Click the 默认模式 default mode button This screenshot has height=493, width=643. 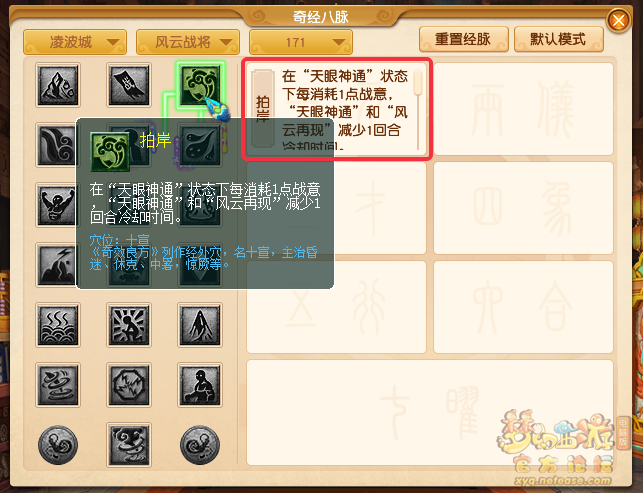(559, 39)
